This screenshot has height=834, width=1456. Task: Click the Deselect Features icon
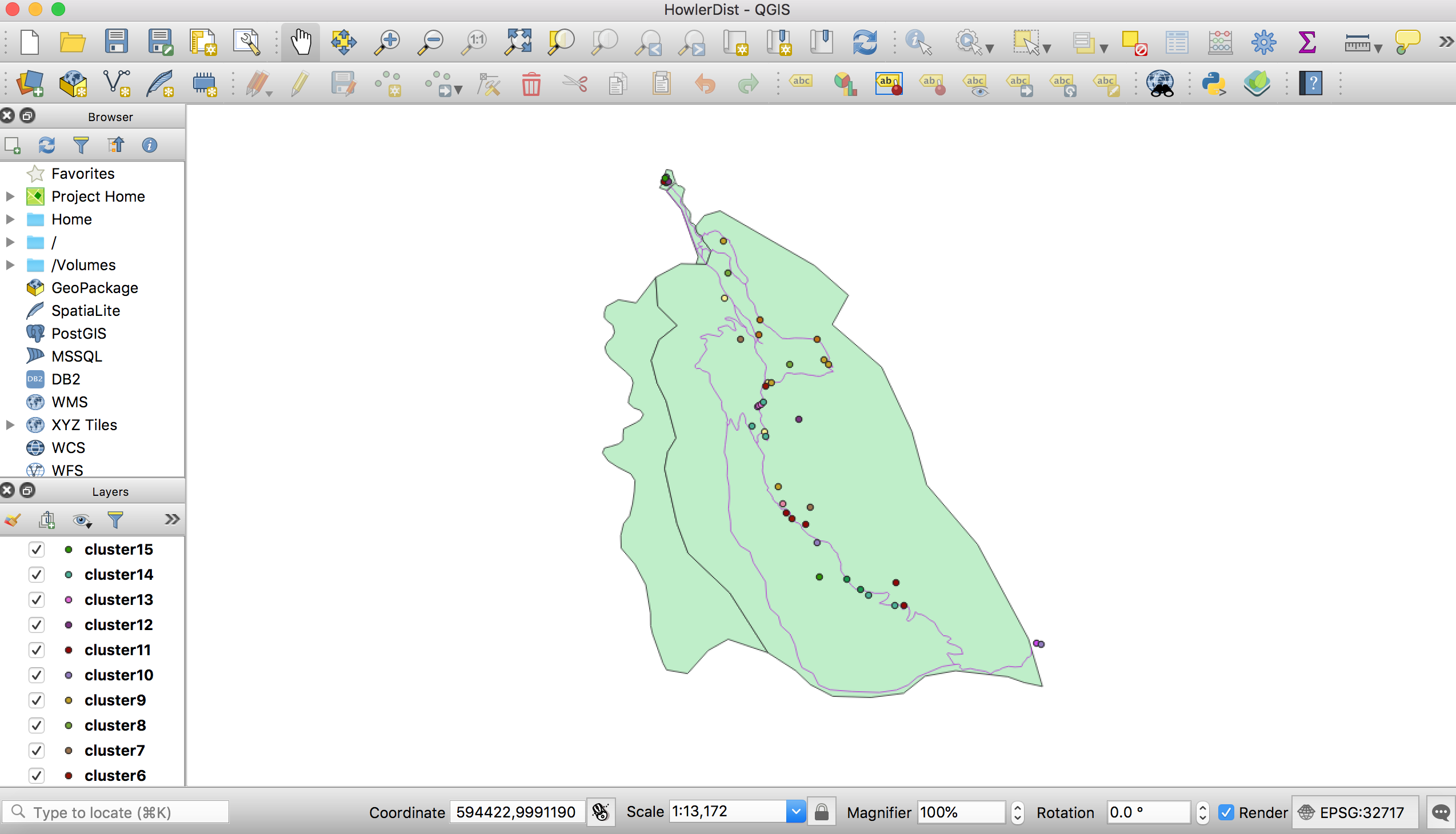[1133, 42]
